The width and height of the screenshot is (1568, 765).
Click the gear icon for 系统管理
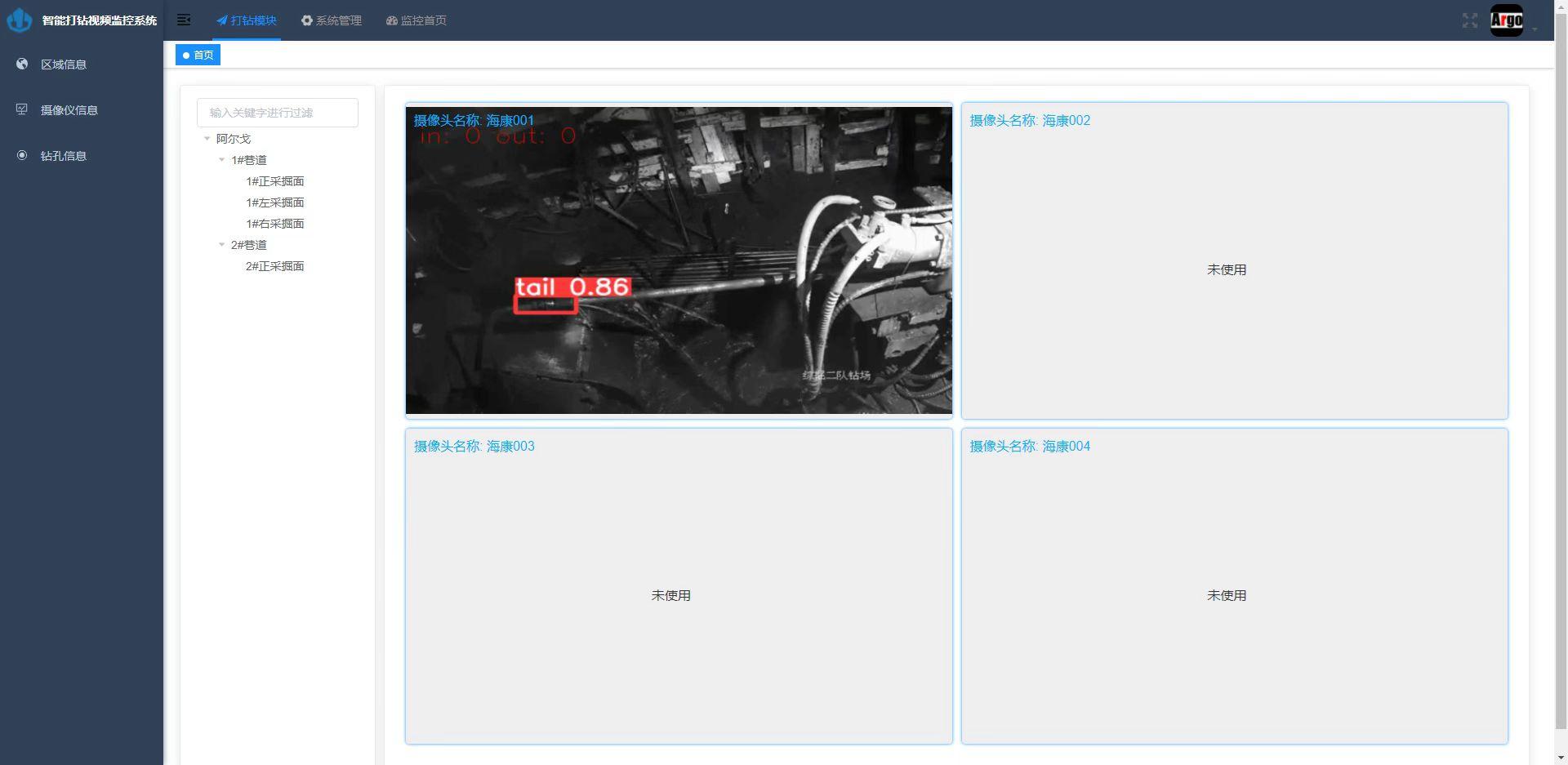click(307, 20)
